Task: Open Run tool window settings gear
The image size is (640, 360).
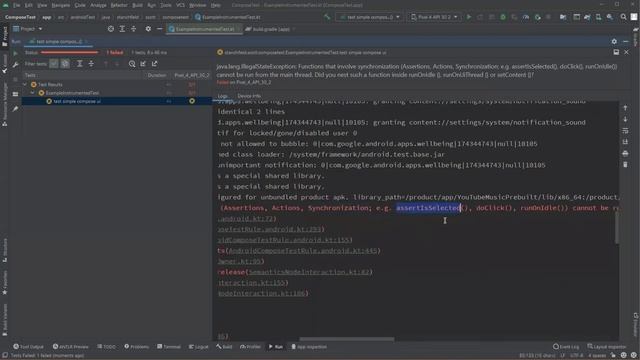Action: [x=614, y=41]
